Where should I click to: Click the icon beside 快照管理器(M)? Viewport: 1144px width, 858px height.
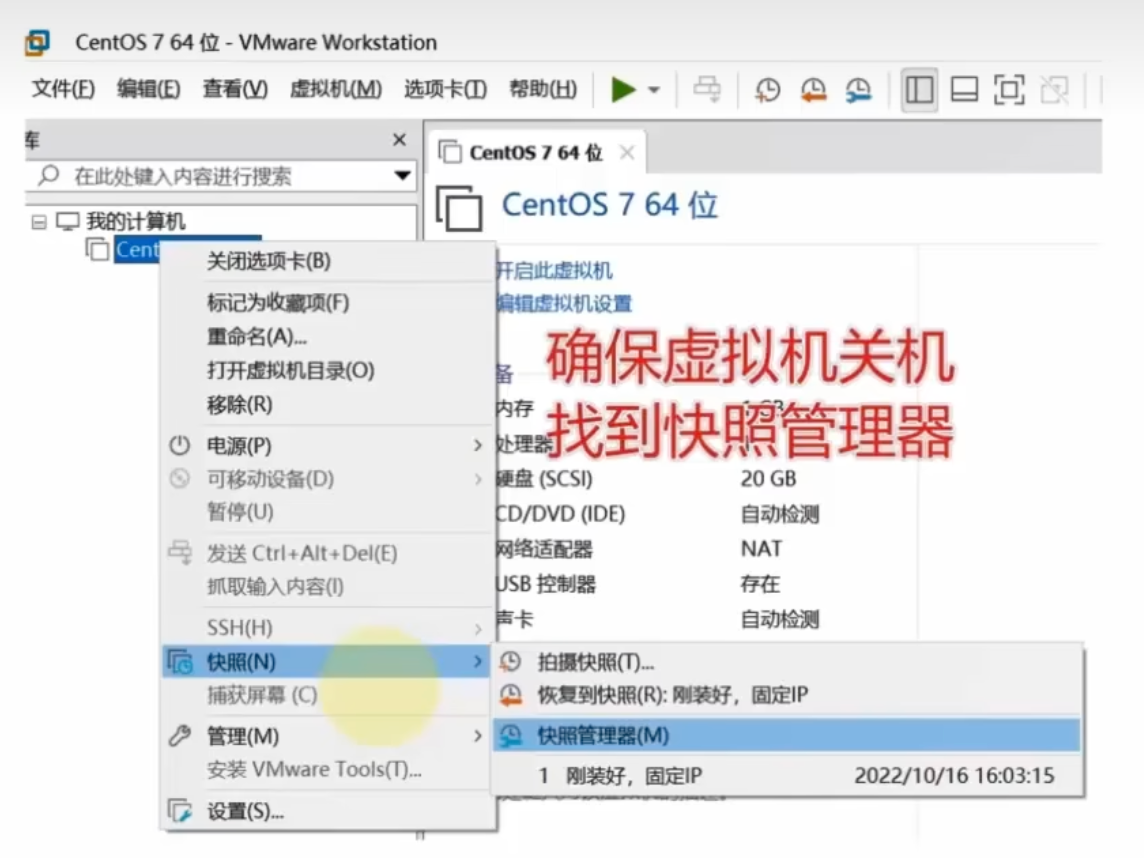click(511, 735)
